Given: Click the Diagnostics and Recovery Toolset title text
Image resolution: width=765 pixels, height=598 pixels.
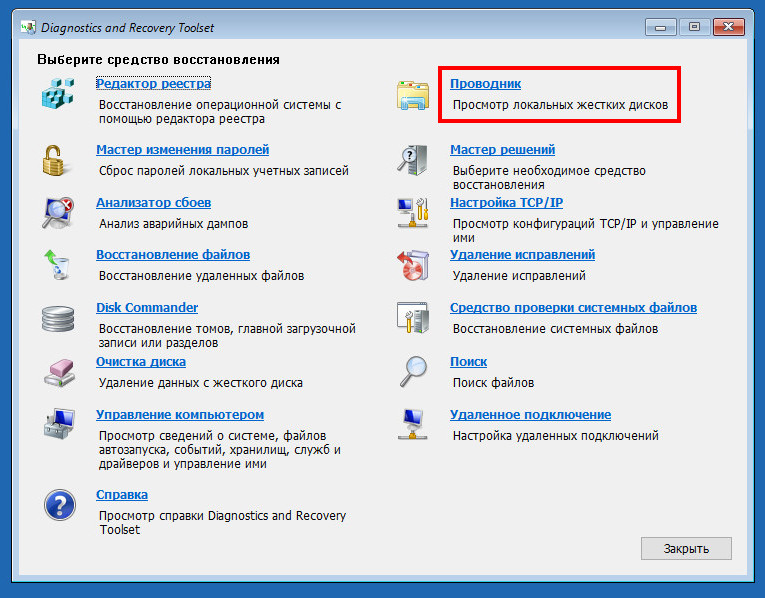Looking at the screenshot, I should pyautogui.click(x=127, y=28).
